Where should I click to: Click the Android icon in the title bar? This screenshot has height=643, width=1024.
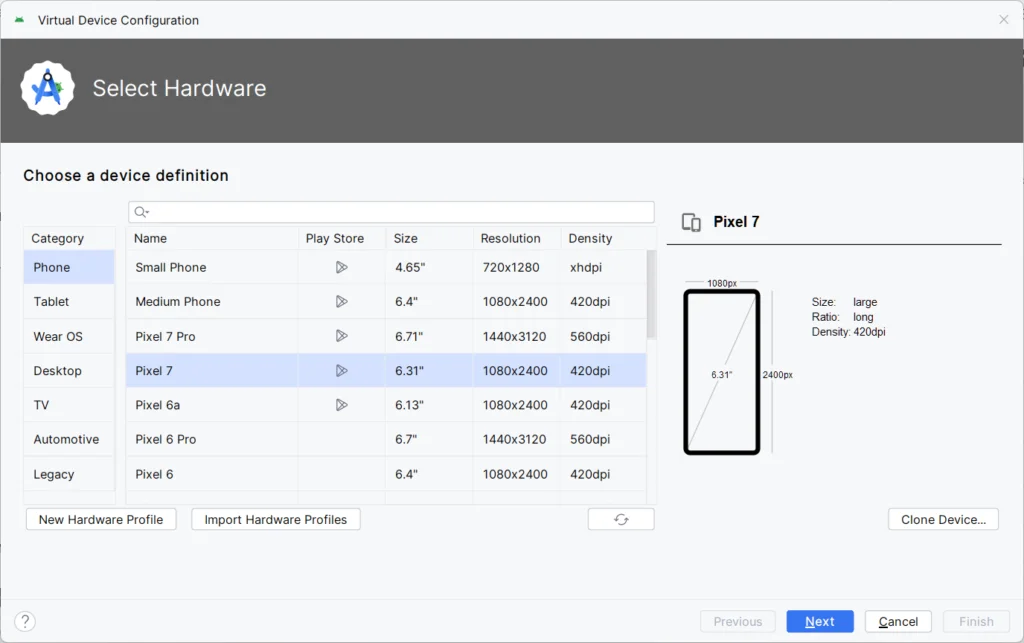20,20
